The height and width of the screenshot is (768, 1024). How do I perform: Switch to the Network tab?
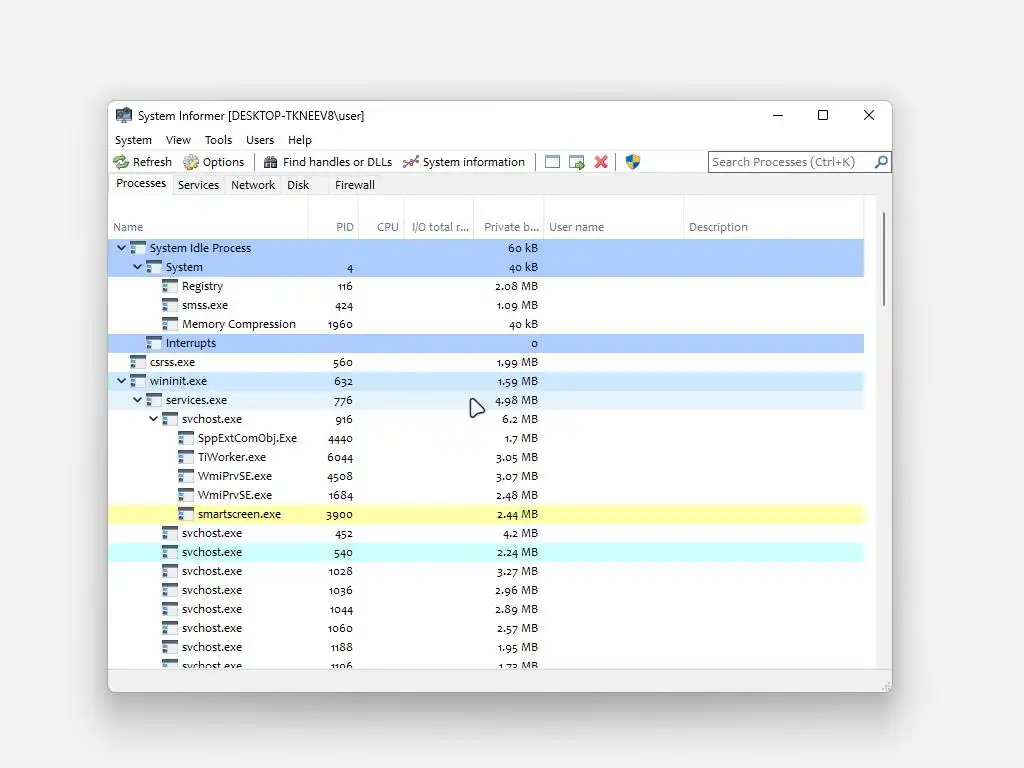coord(253,185)
